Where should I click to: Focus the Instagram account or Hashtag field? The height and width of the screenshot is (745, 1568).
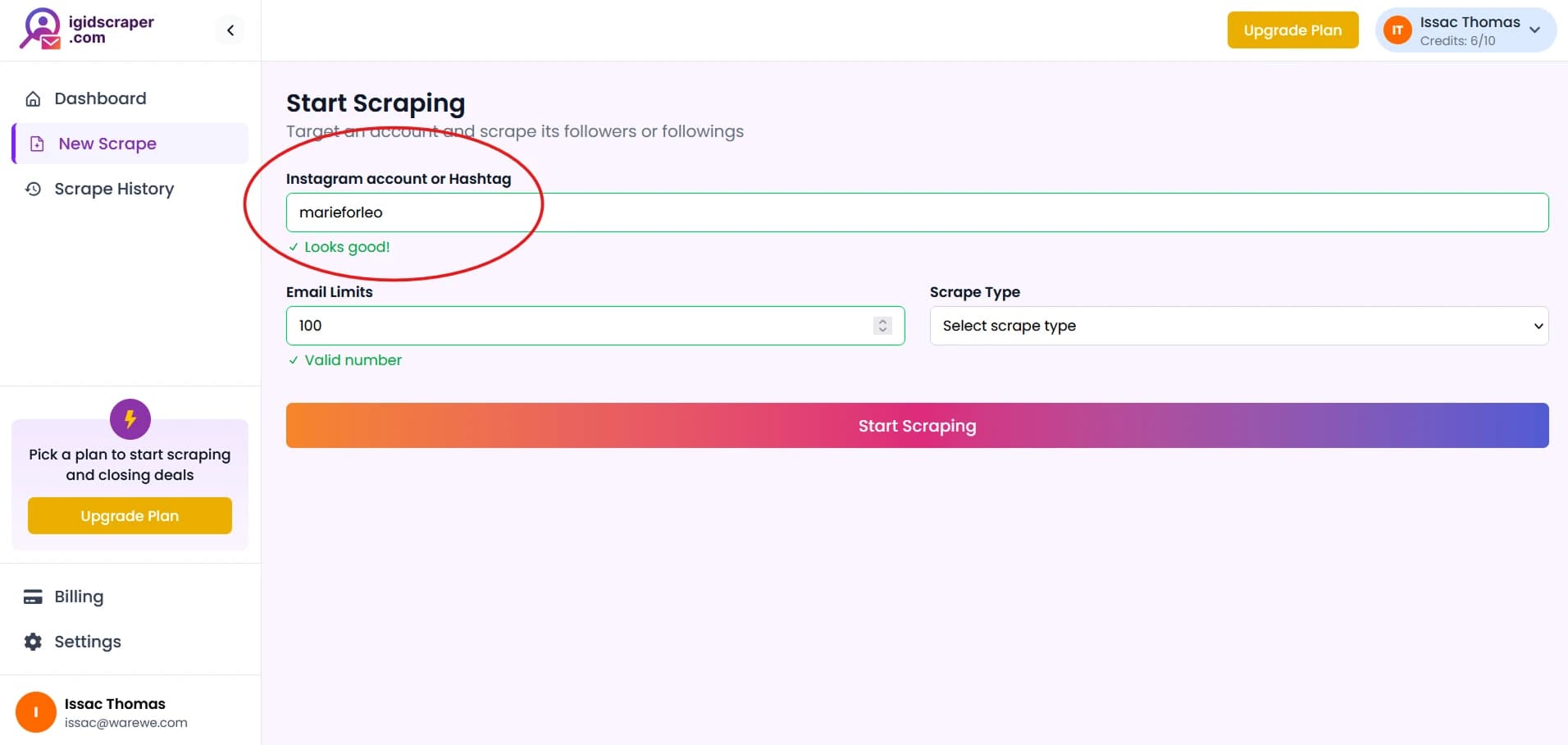(917, 213)
